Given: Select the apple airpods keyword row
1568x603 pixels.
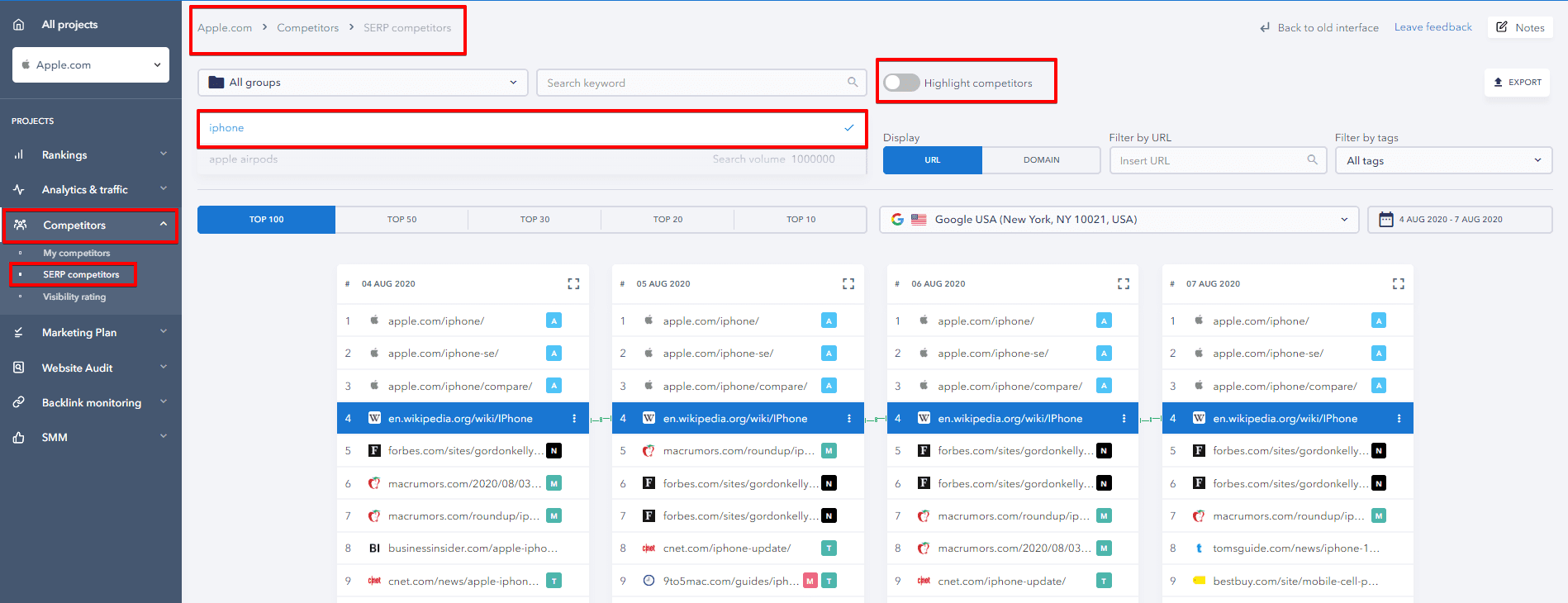Looking at the screenshot, I should [x=532, y=159].
